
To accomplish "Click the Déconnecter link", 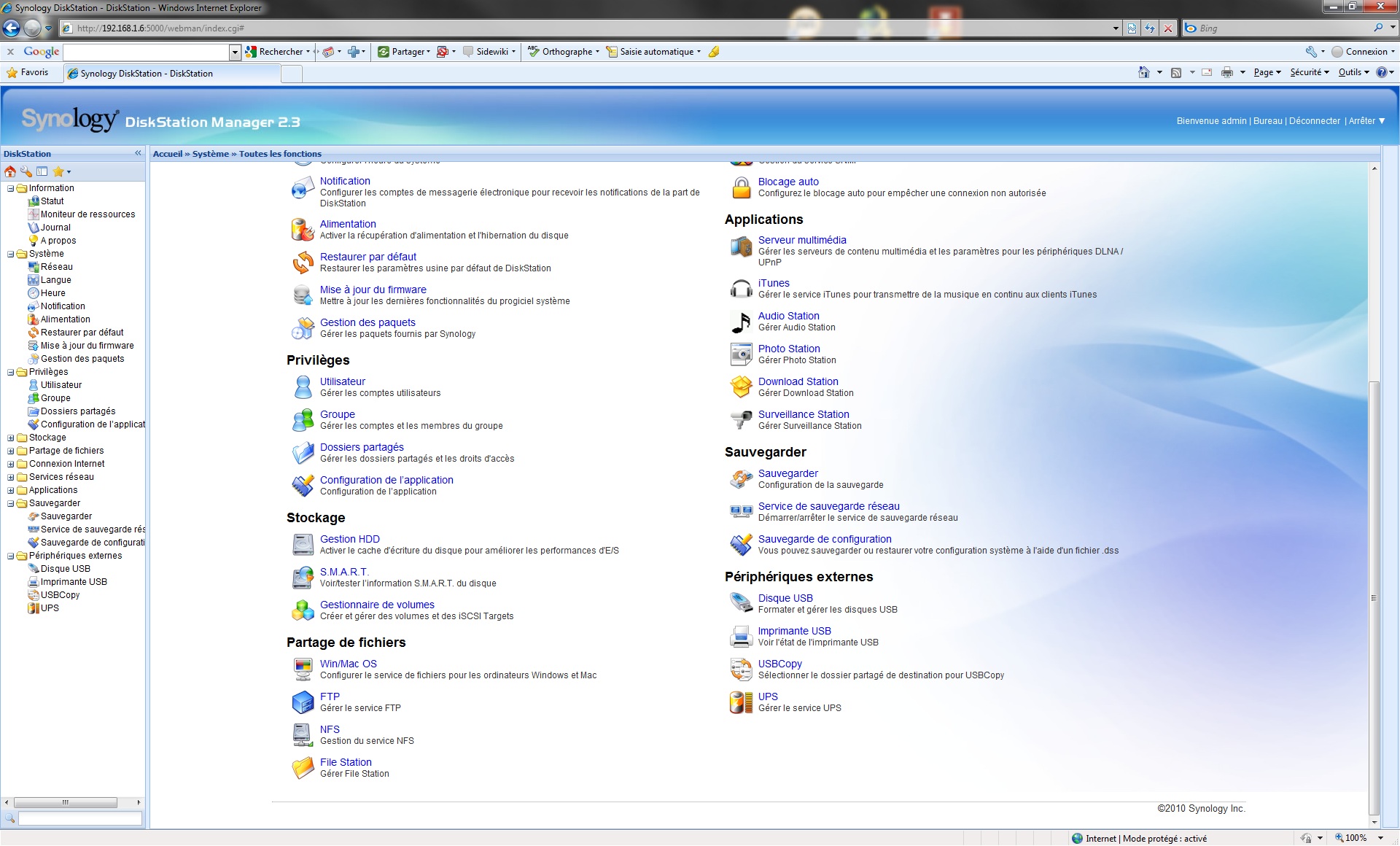I will (1315, 121).
